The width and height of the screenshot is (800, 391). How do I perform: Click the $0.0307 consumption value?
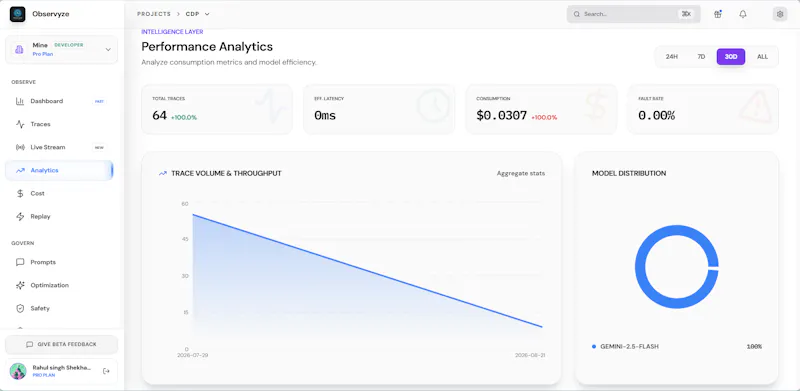click(x=502, y=116)
